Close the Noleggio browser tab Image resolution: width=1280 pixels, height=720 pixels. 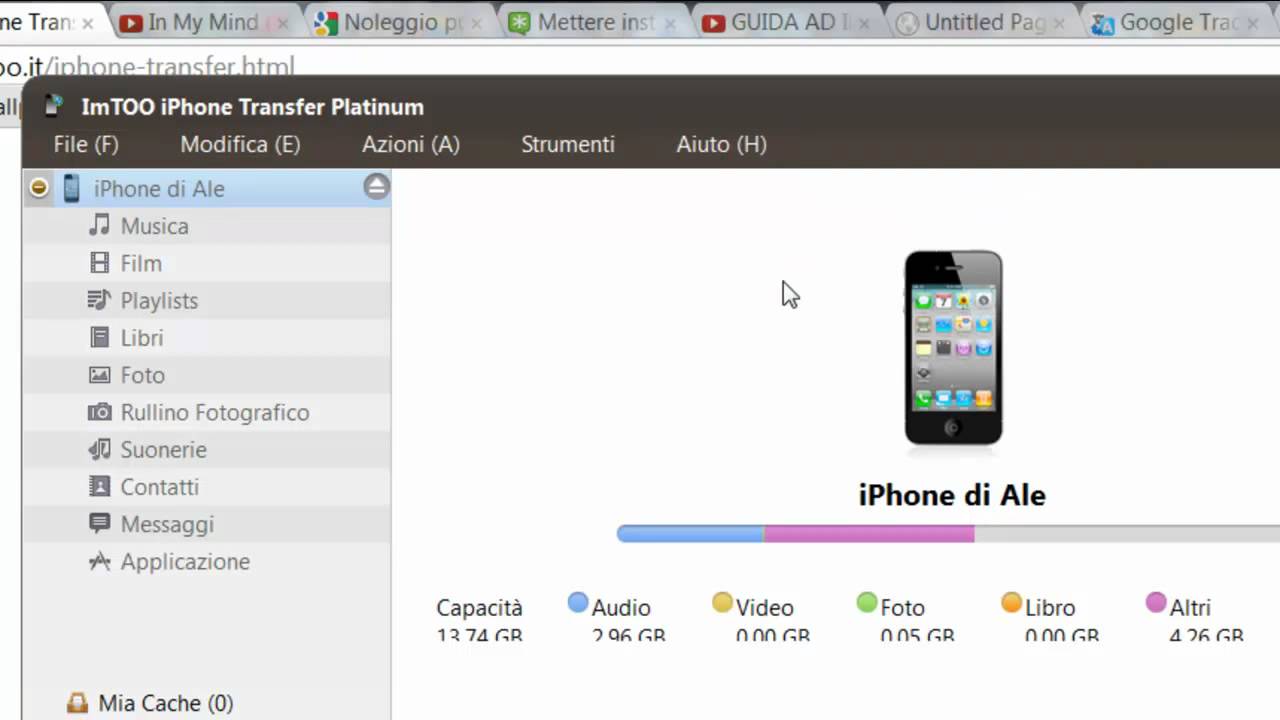click(475, 23)
